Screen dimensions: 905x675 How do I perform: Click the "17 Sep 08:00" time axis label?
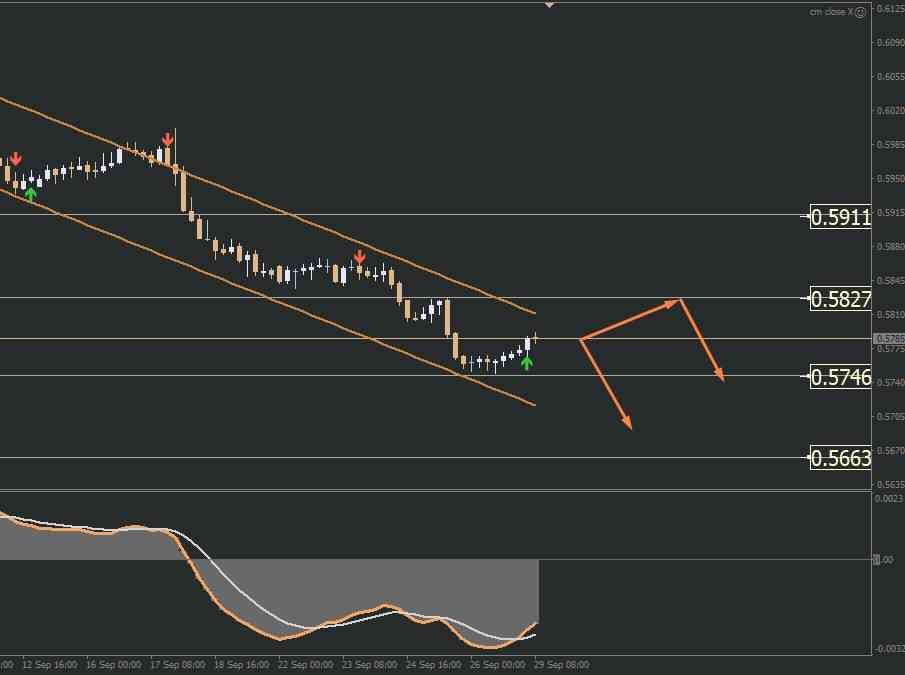point(177,665)
